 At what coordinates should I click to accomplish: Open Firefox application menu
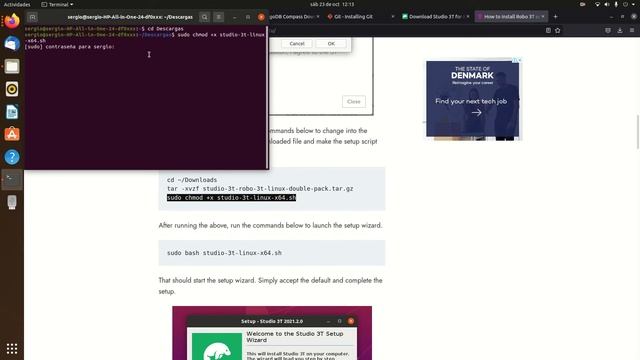[632, 30]
